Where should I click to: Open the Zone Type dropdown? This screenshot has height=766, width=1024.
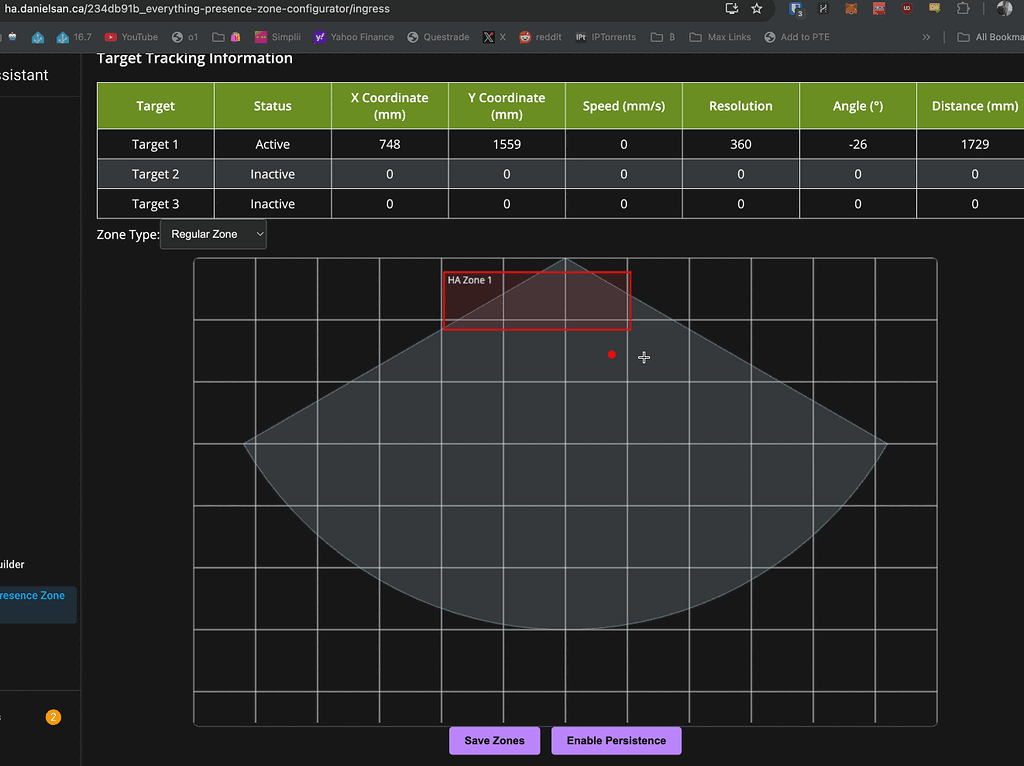coord(213,235)
